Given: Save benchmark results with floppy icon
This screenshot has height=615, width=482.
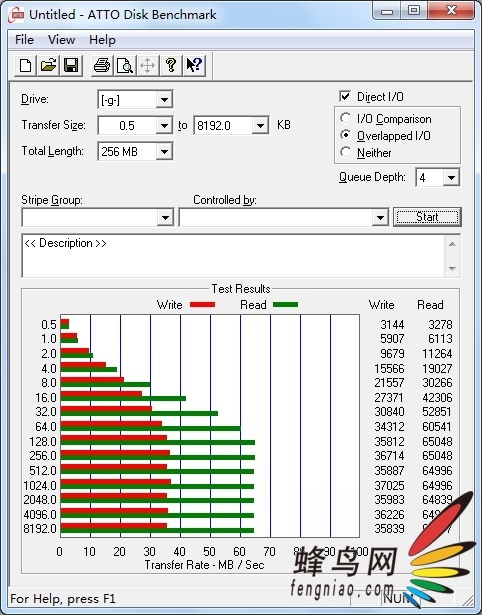Looking at the screenshot, I should point(71,65).
